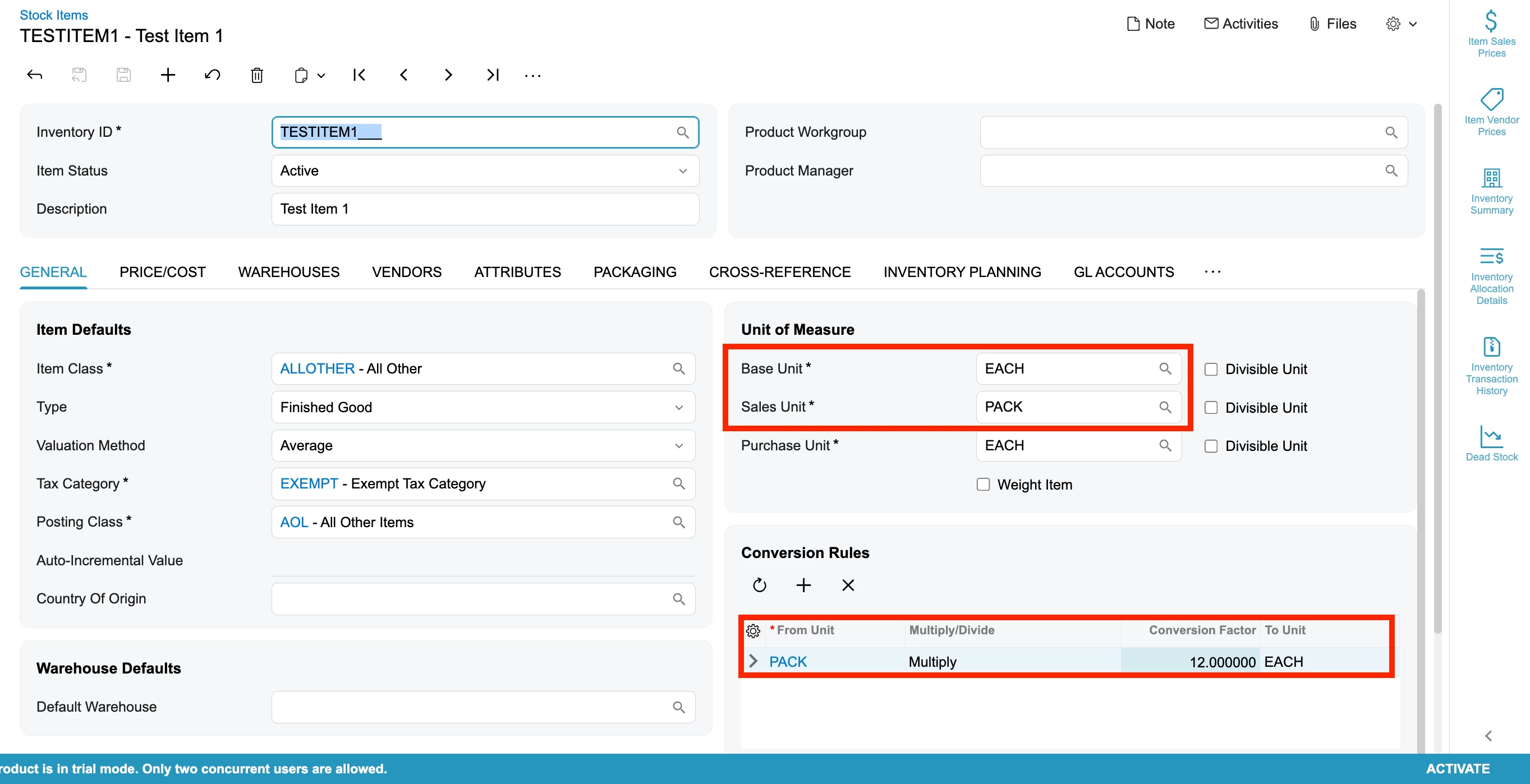The image size is (1530, 784).
Task: Go to the first record
Action: [359, 75]
